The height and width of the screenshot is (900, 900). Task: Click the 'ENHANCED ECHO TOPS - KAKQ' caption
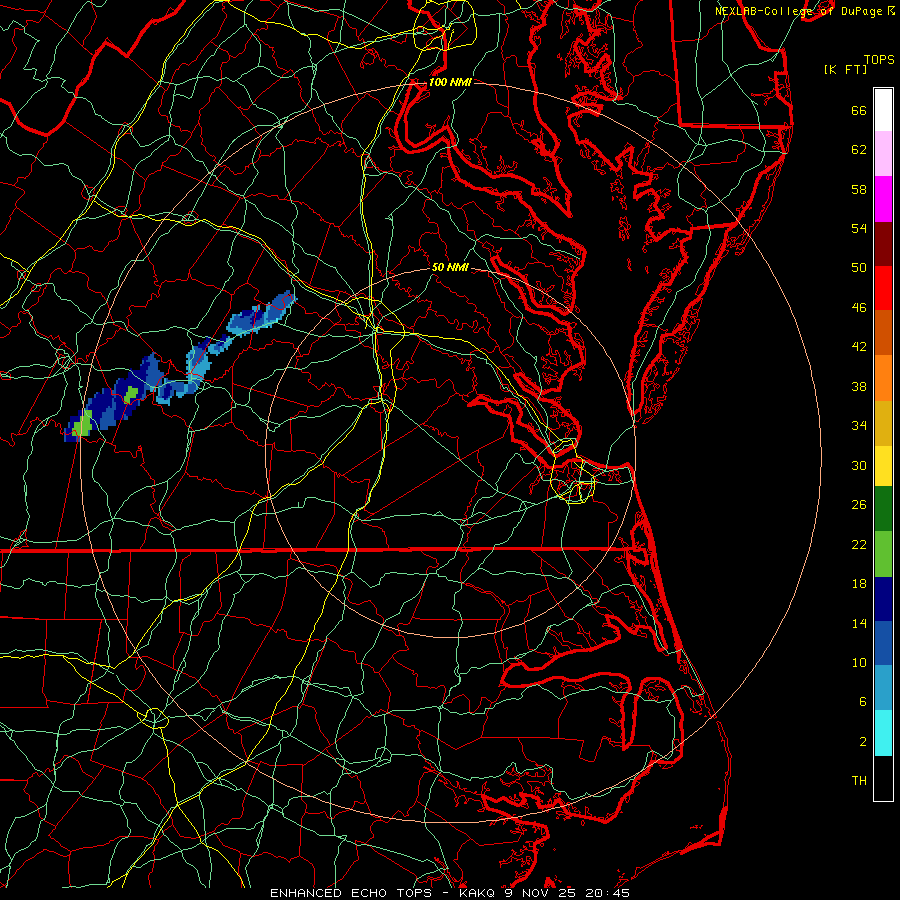(x=381, y=893)
